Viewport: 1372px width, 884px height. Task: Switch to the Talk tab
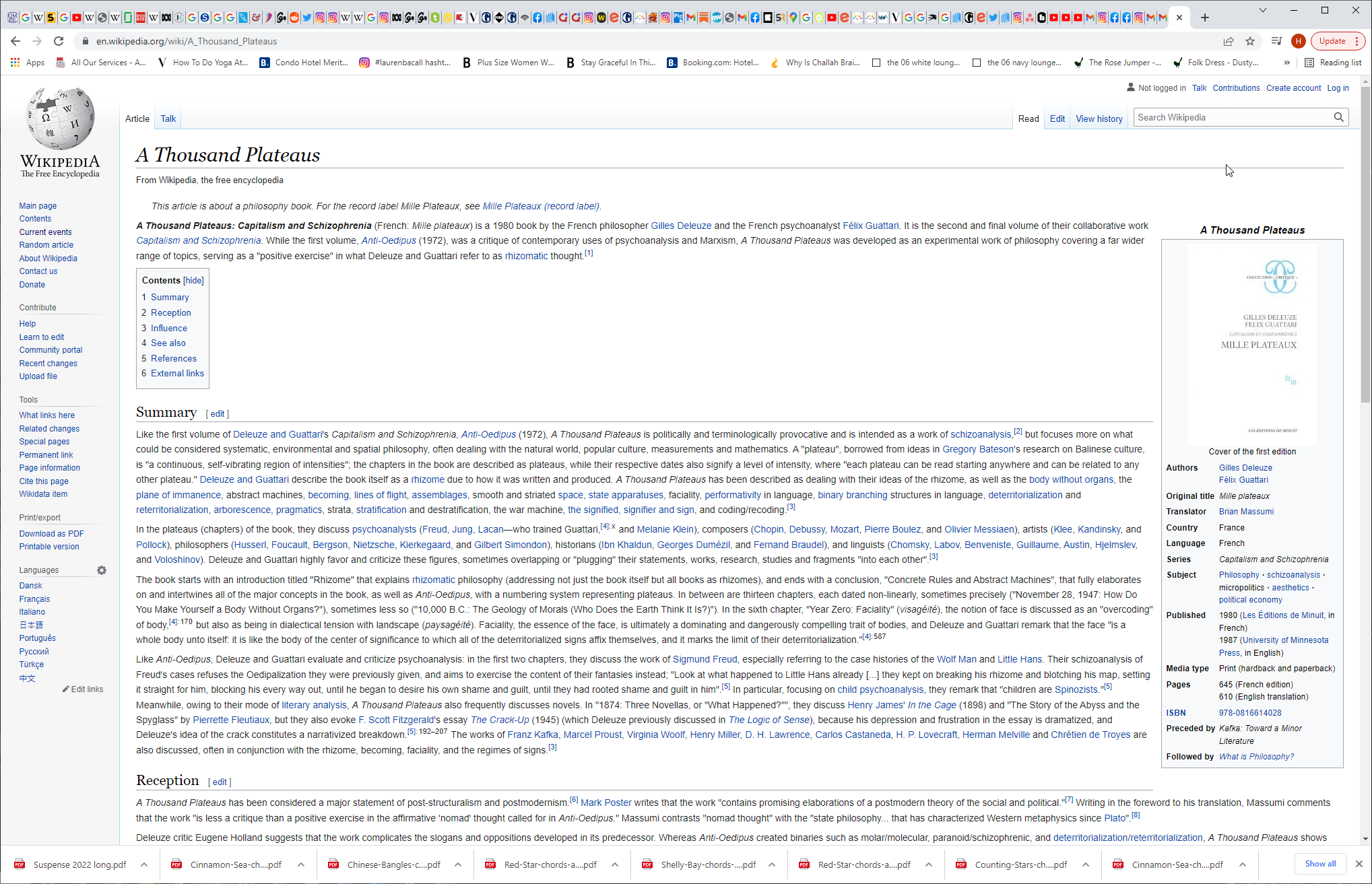168,118
